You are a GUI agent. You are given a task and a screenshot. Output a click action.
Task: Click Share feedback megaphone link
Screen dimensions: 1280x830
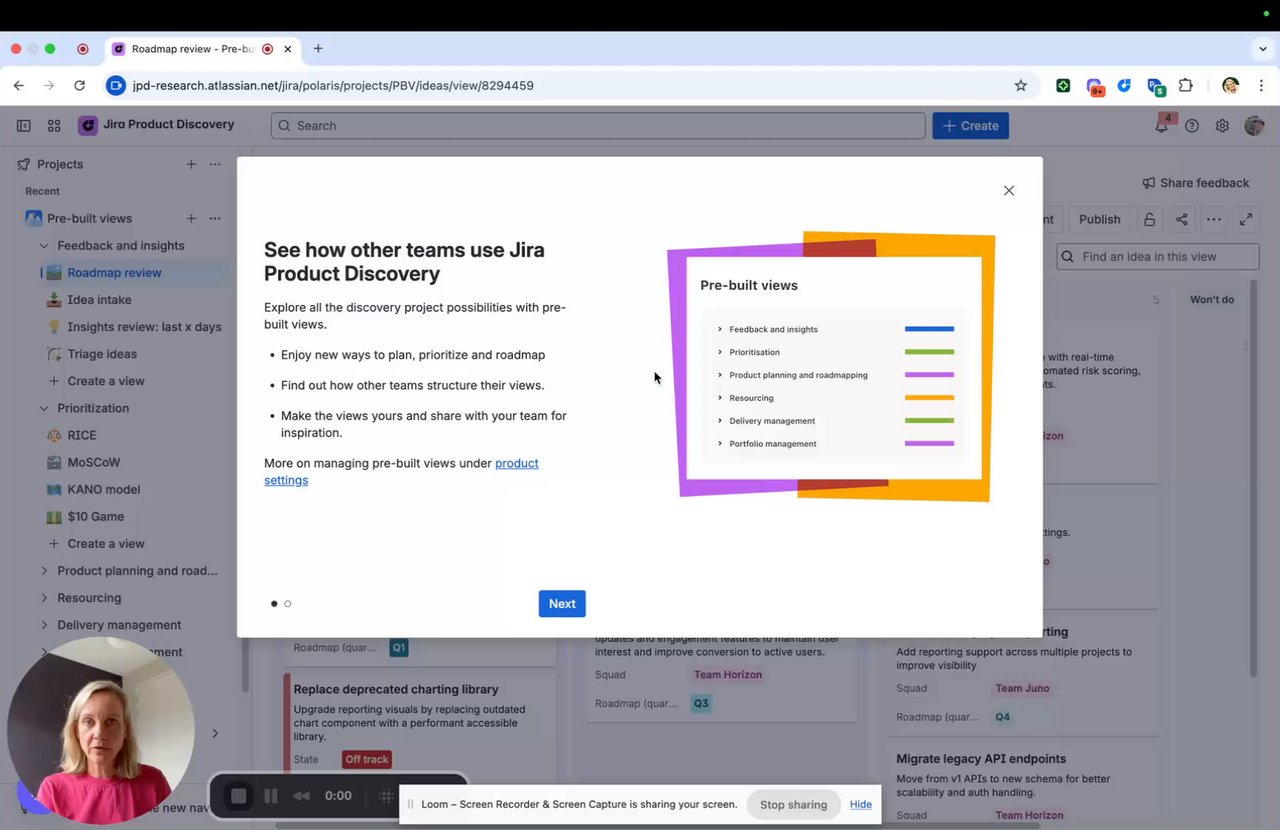[1196, 183]
